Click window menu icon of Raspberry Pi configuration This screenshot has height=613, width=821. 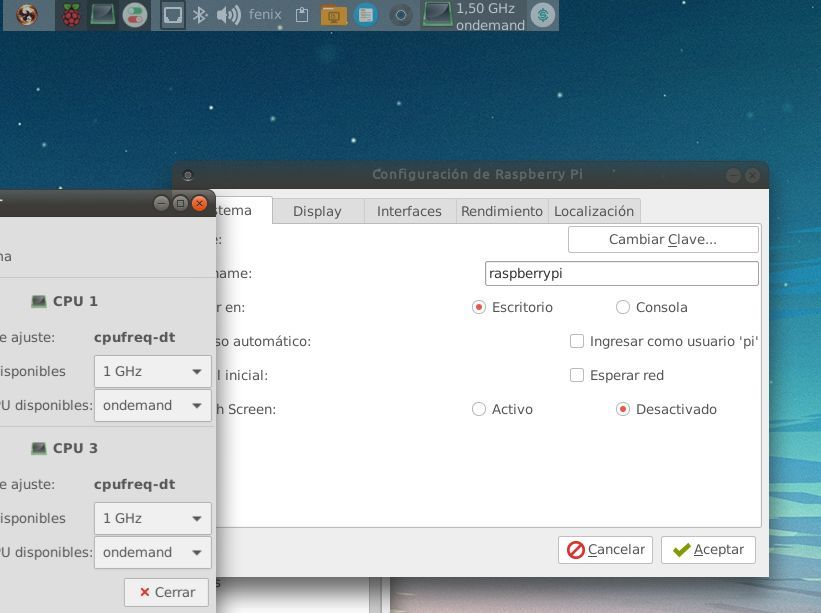[x=188, y=175]
